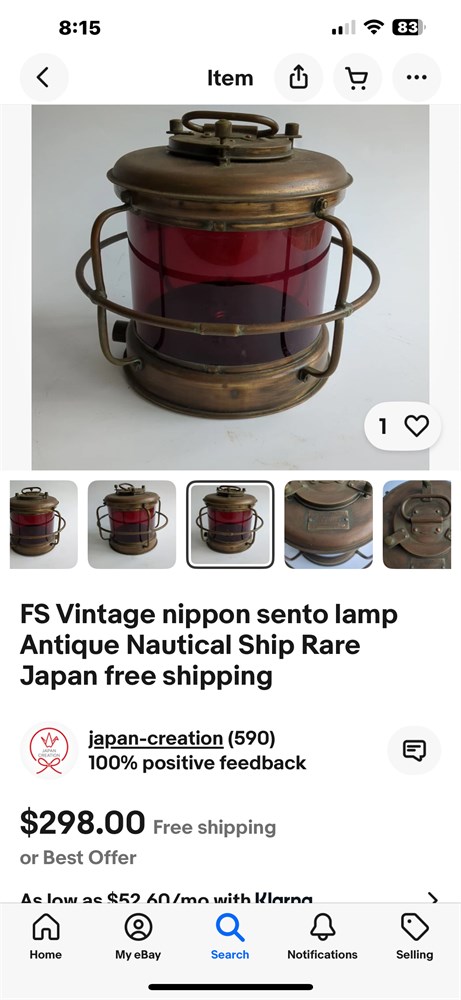
Task: Open the Selling tag tab
Action: click(414, 936)
